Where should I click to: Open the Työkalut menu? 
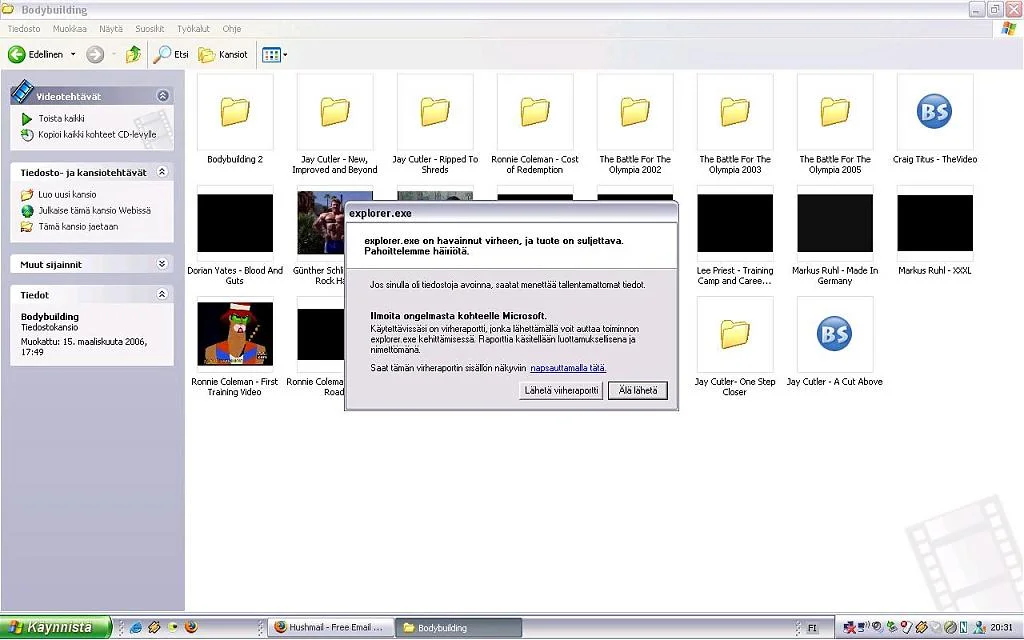(x=193, y=29)
